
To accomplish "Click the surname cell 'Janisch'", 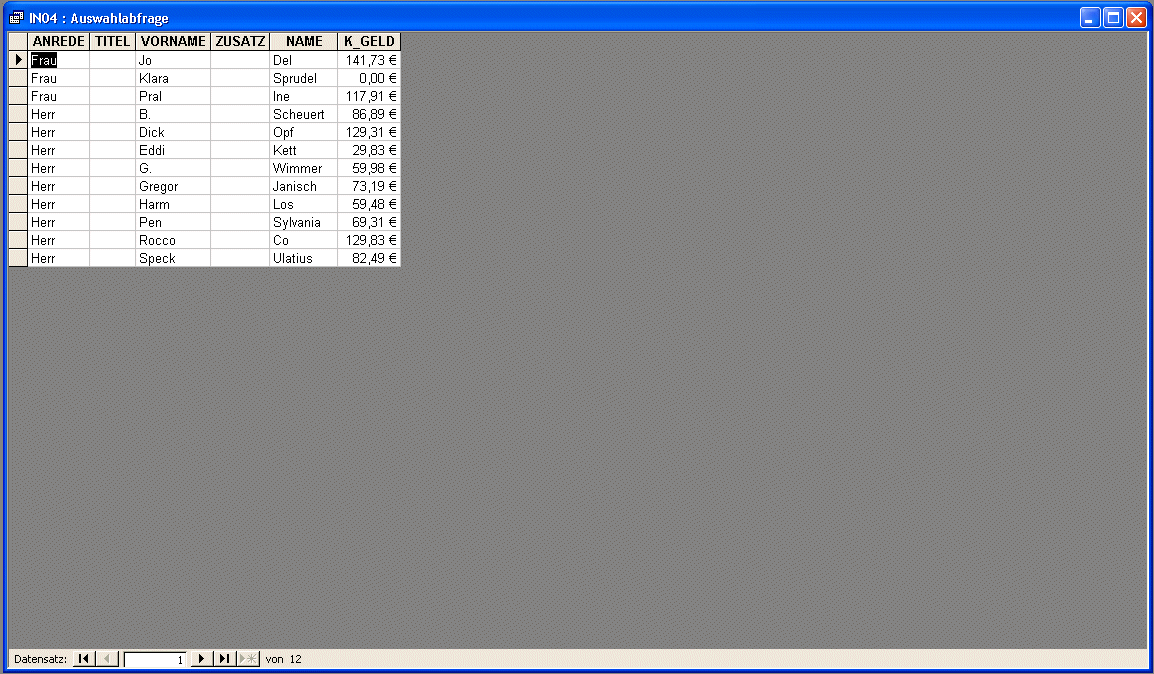I will click(303, 186).
